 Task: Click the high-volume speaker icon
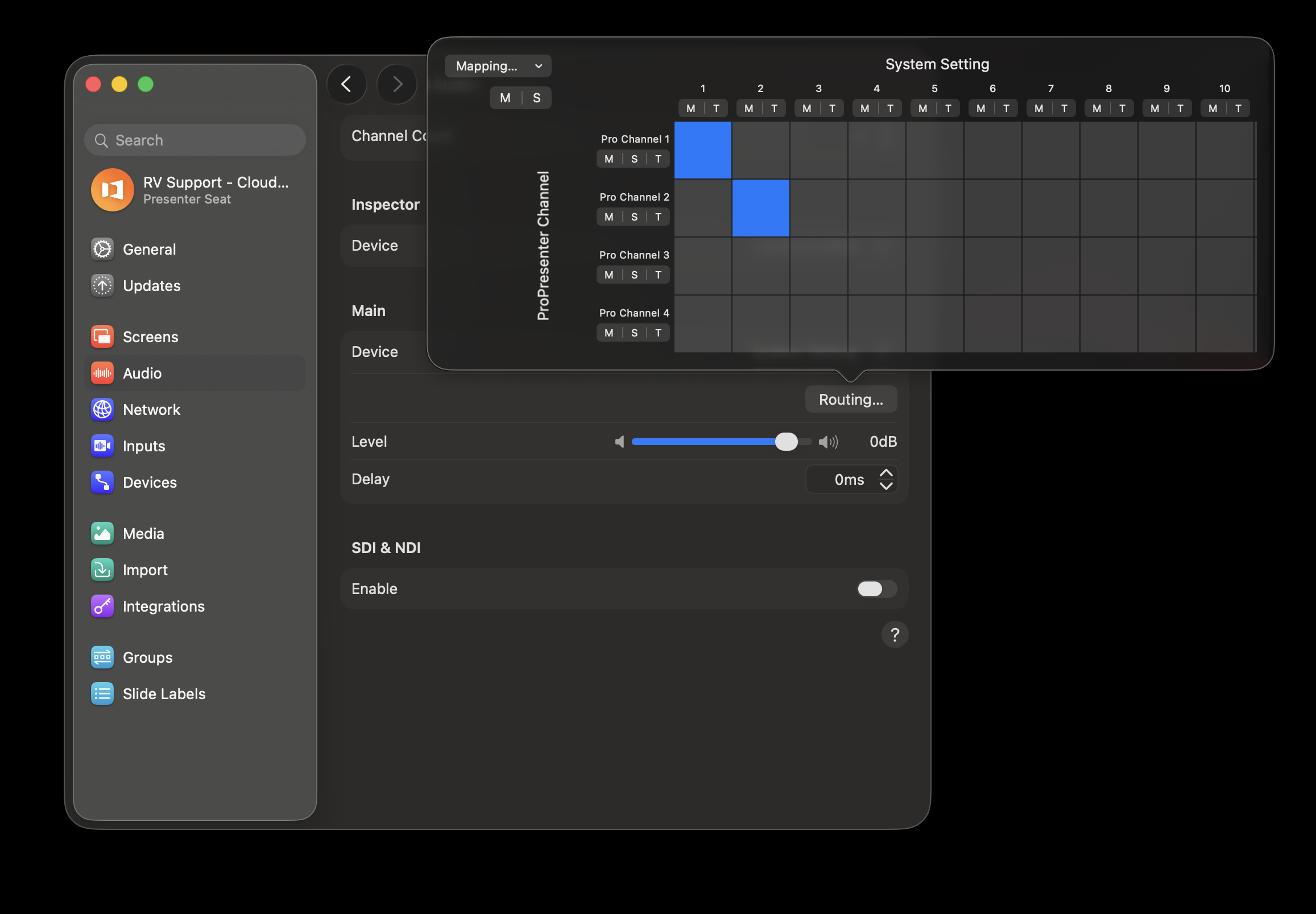828,442
